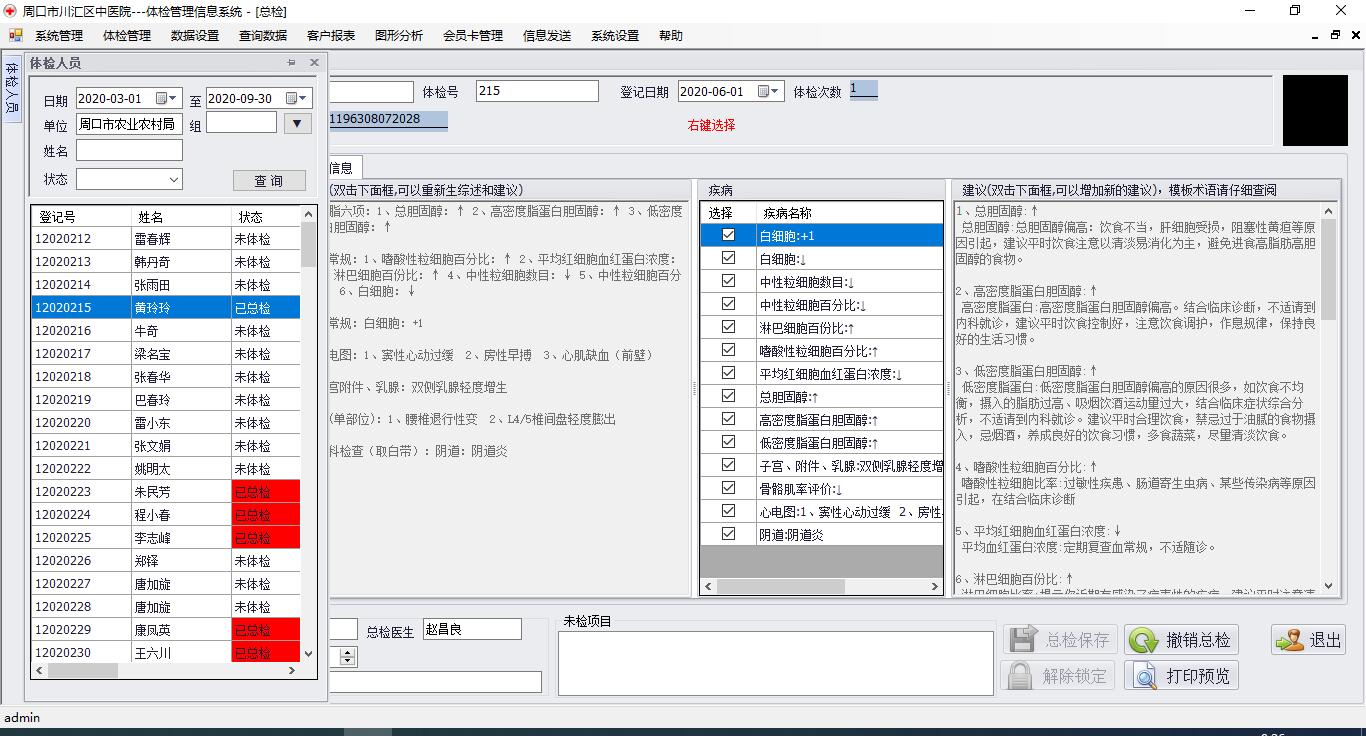Click the application icon in the menu bar

[x=15, y=35]
